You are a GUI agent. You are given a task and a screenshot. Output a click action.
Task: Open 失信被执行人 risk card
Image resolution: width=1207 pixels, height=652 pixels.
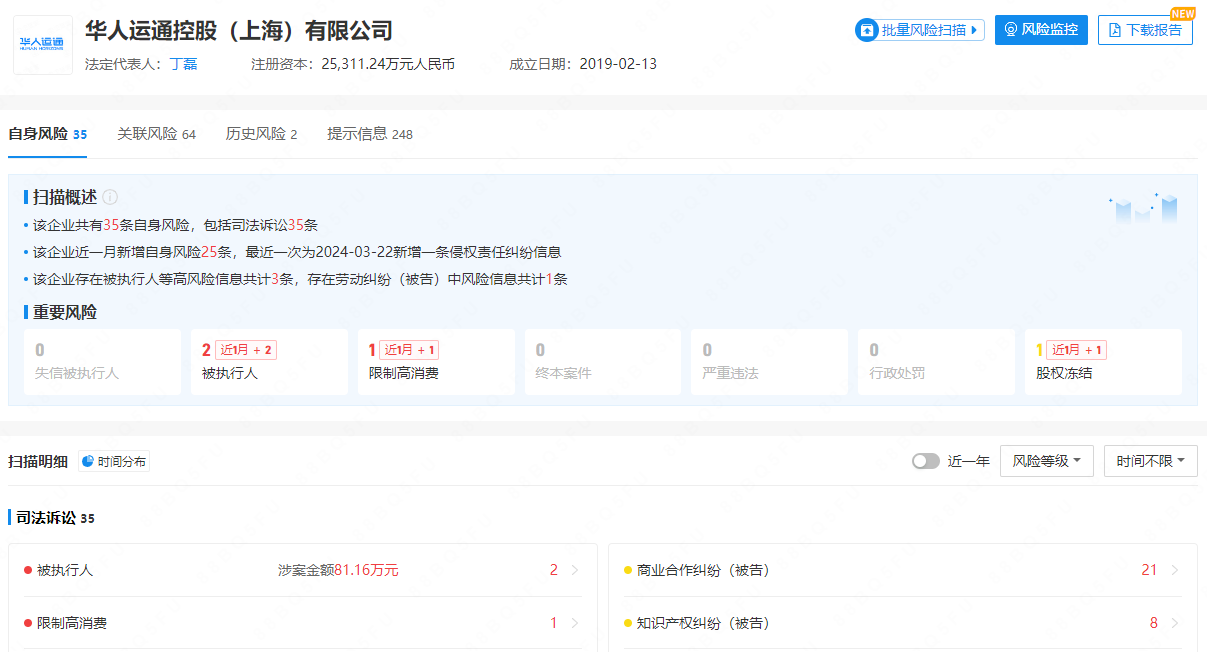pos(102,362)
